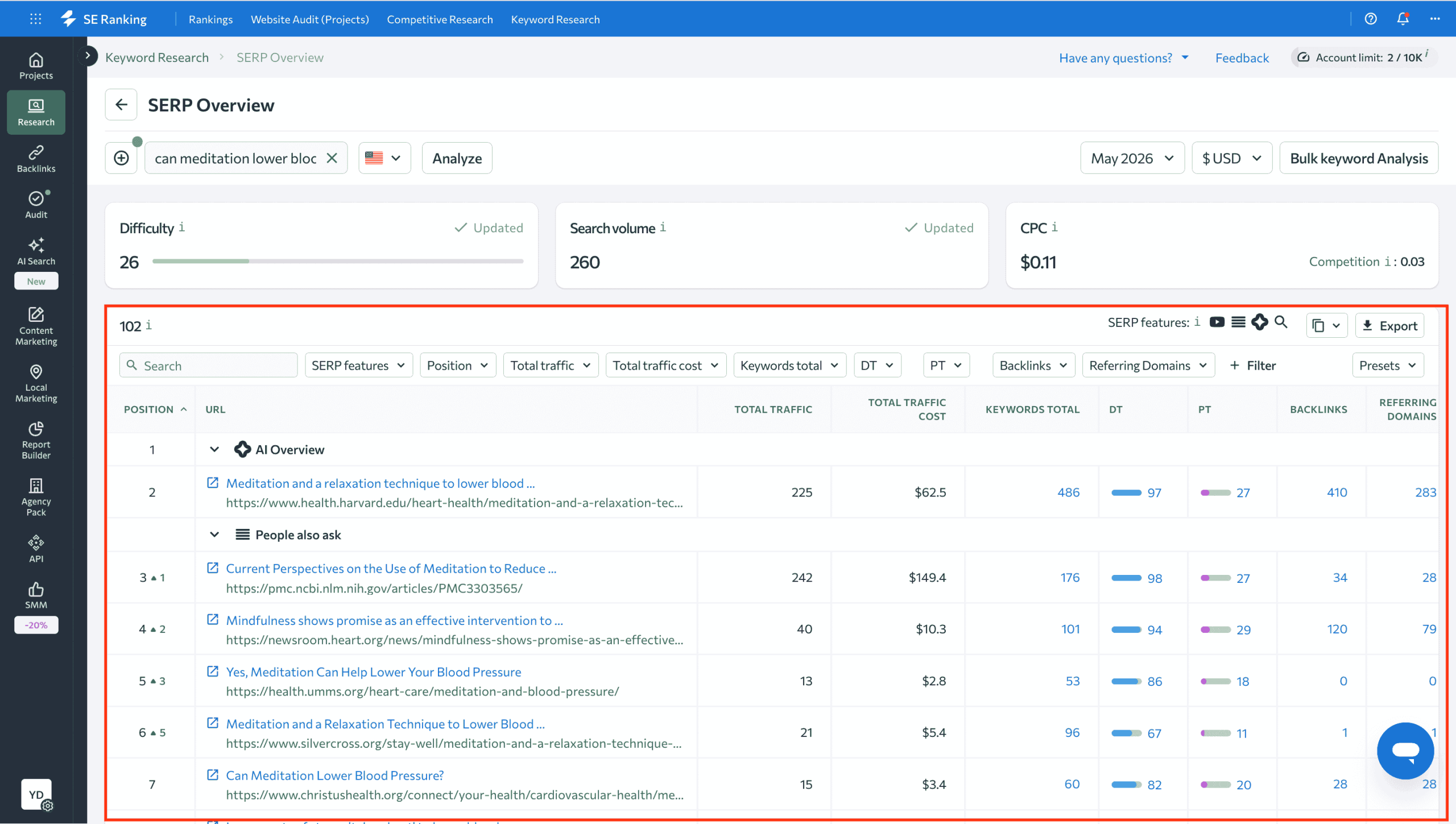Click the People also ask SERP feature icon
The width and height of the screenshot is (1456, 824).
click(1238, 322)
